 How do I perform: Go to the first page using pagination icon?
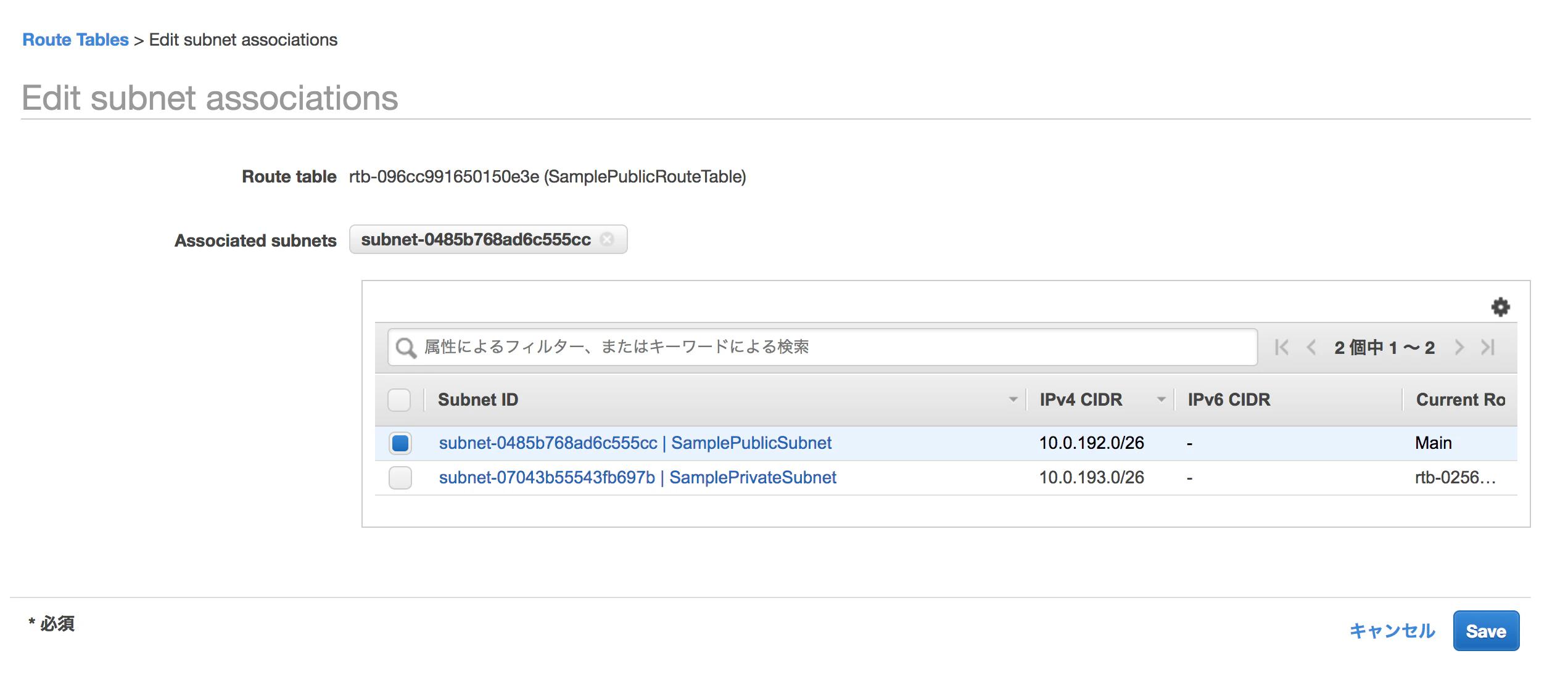click(1281, 347)
